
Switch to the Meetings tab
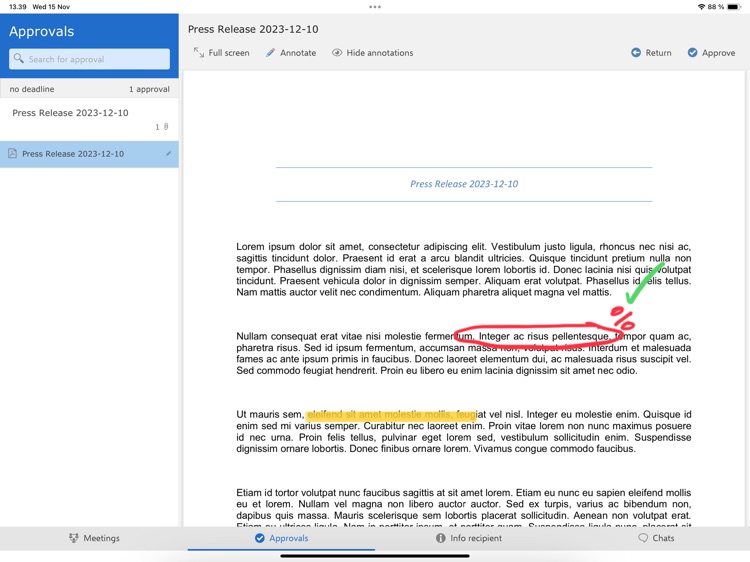point(94,538)
